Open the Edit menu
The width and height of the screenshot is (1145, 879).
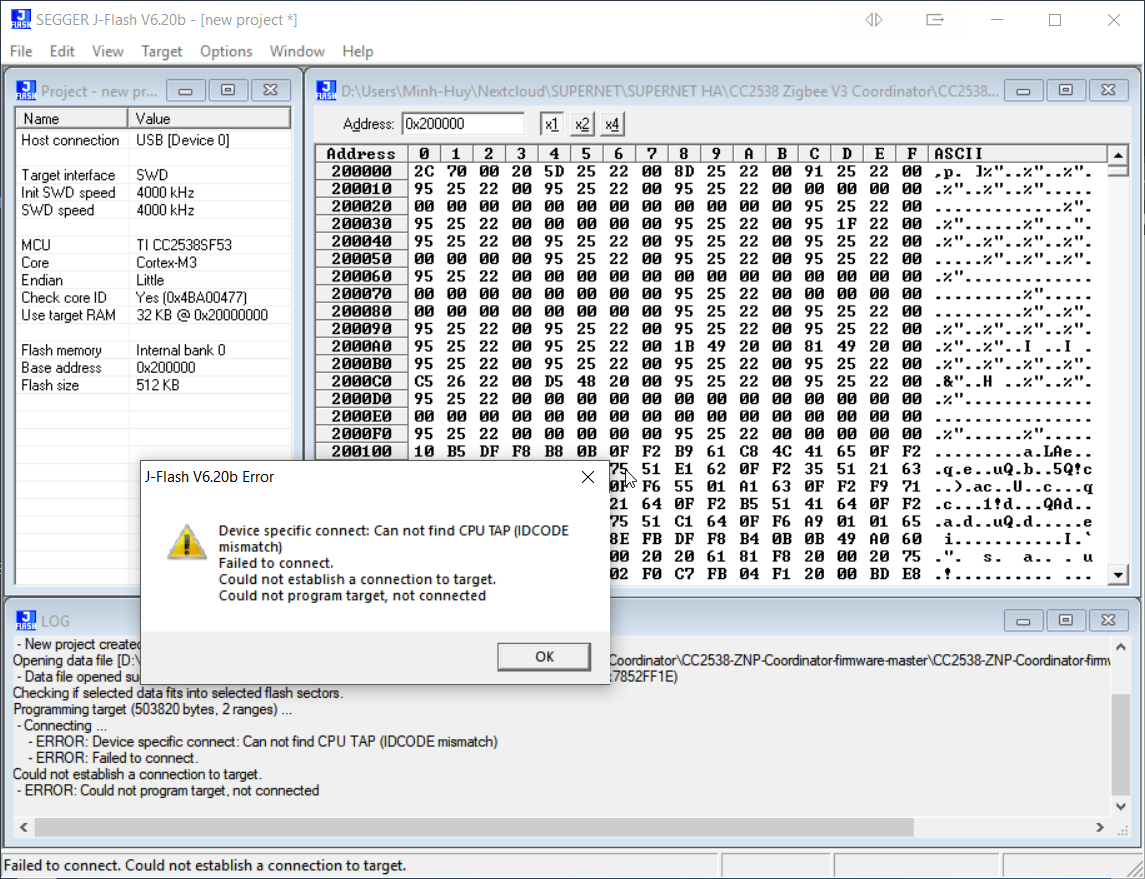[62, 51]
